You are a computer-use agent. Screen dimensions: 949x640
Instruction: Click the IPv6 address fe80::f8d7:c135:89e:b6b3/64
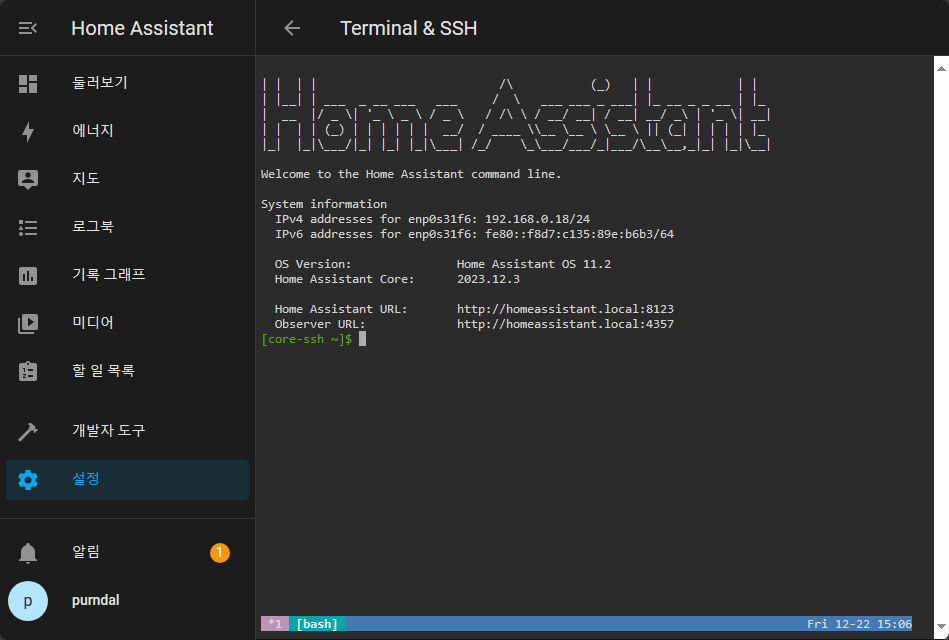point(579,234)
